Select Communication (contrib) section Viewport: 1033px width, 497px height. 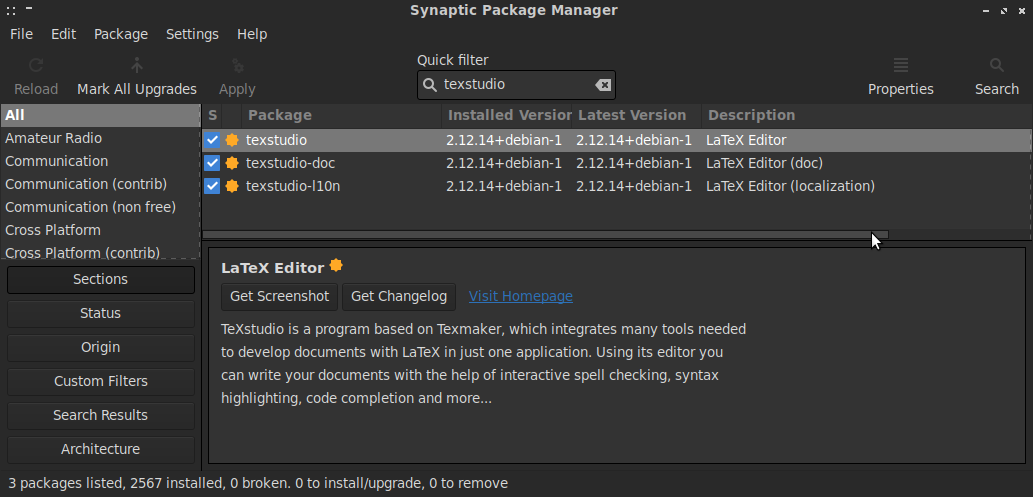pyautogui.click(x=100, y=185)
